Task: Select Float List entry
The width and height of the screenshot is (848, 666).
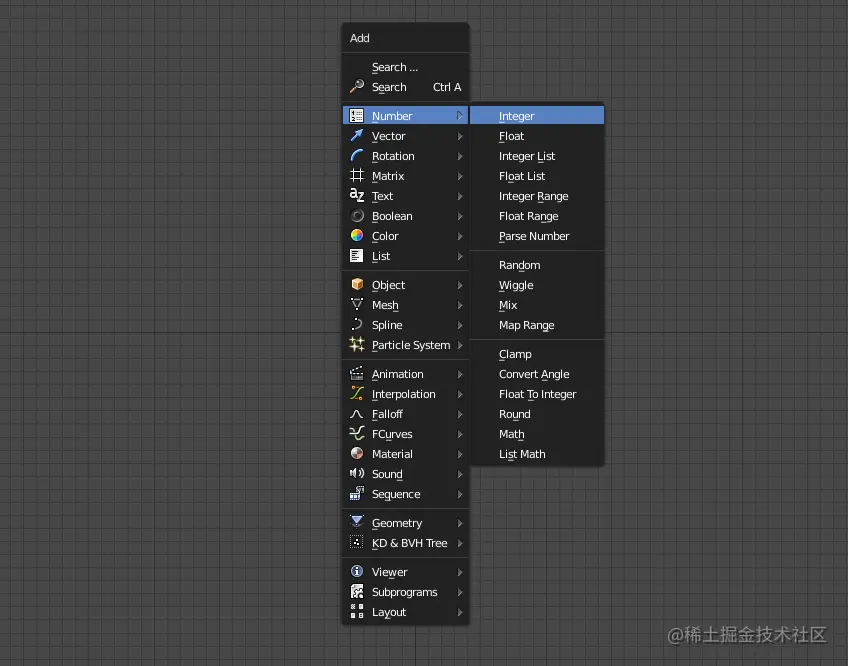Action: coord(536,176)
